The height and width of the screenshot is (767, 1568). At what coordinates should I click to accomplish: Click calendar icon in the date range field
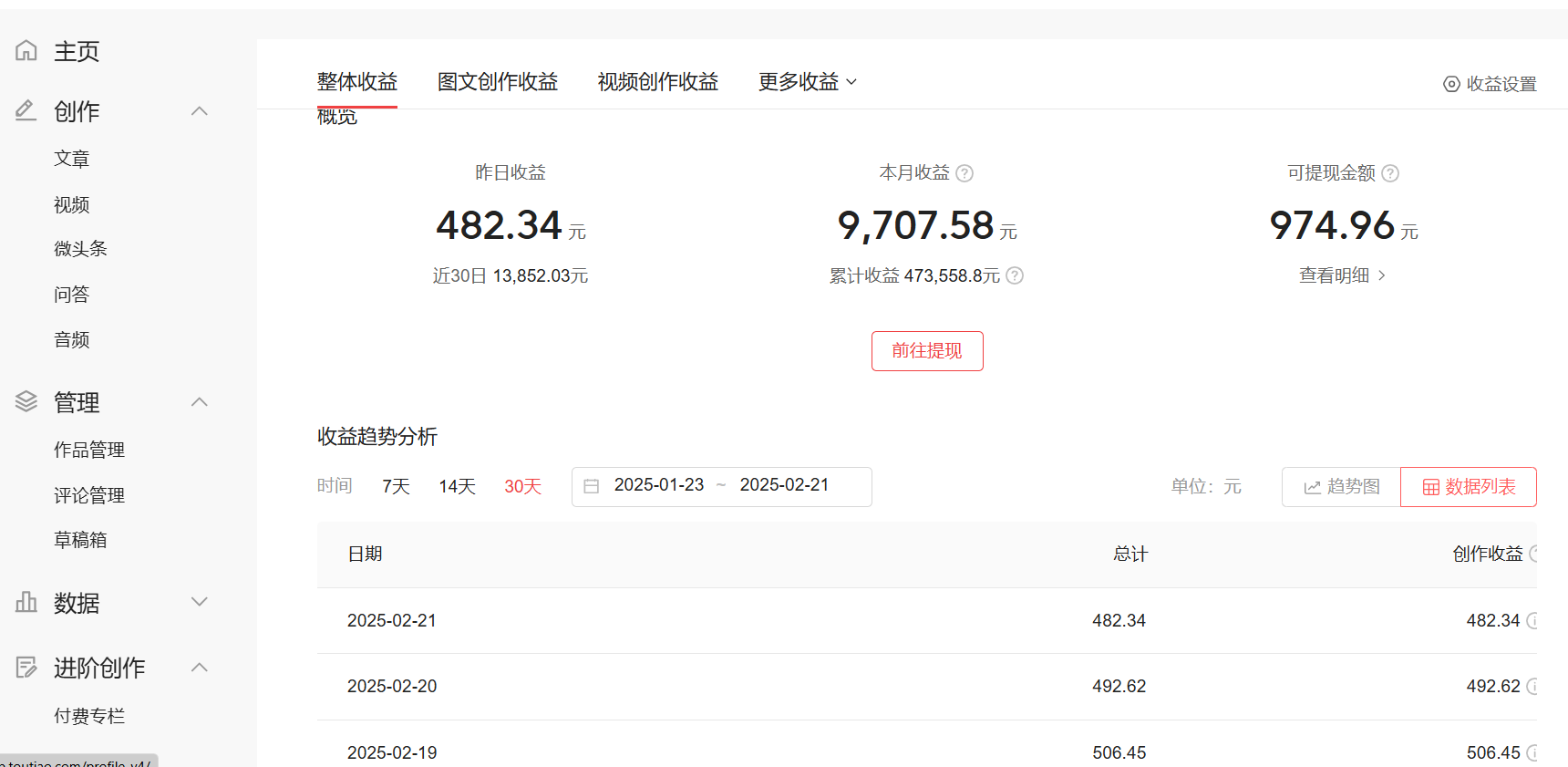click(592, 486)
